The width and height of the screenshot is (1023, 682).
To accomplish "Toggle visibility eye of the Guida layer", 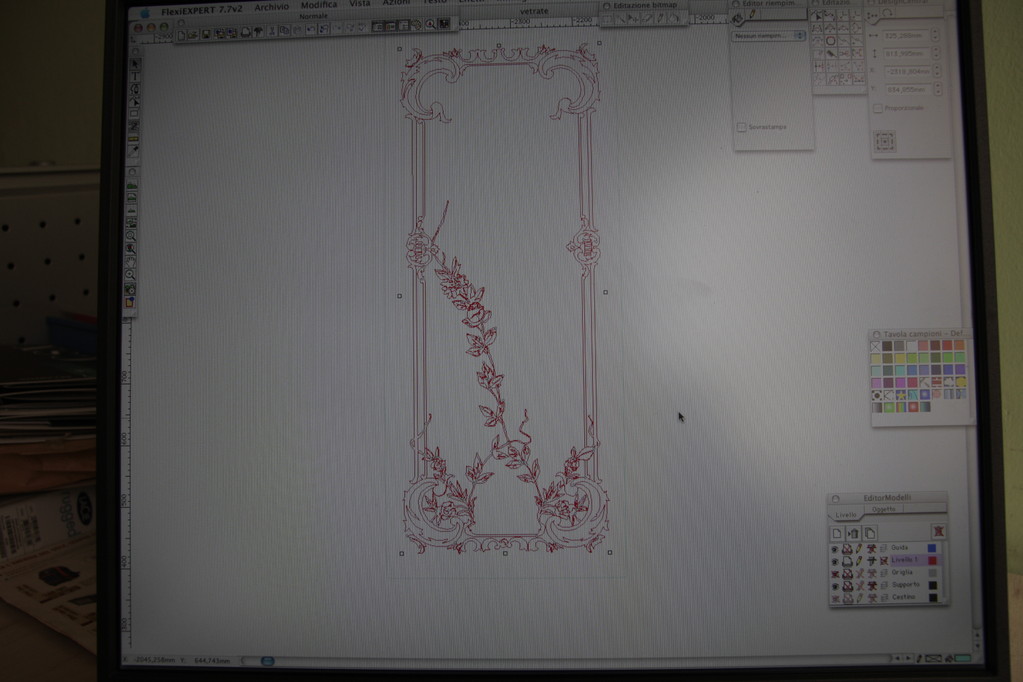I will 834,550.
